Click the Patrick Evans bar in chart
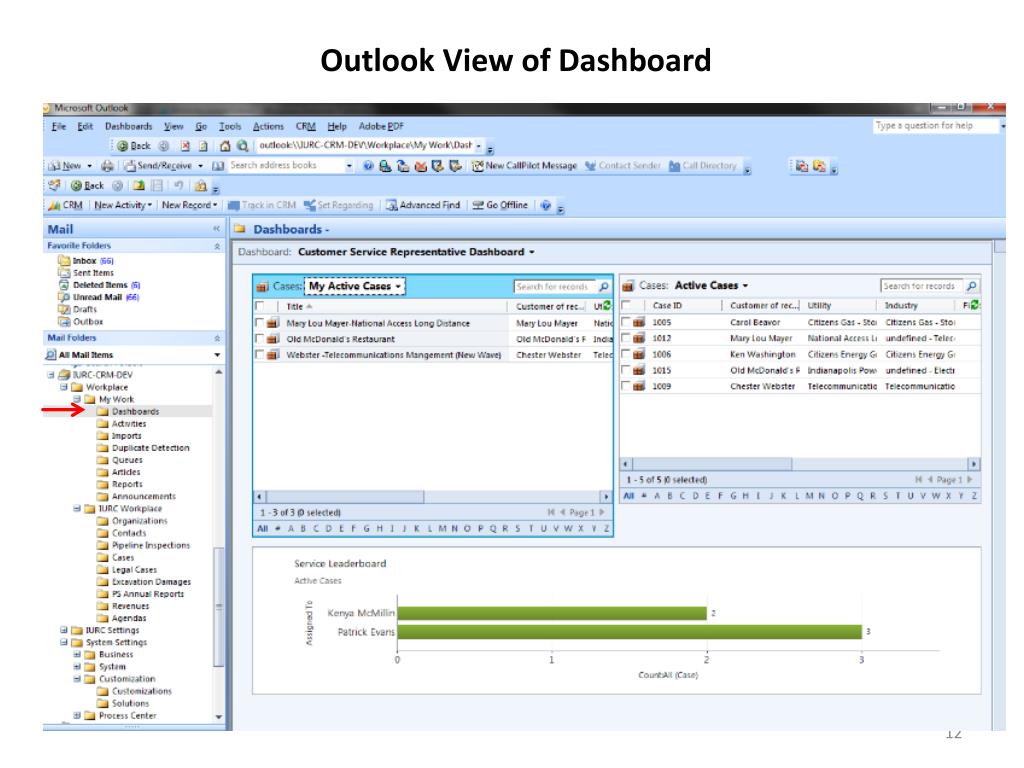This screenshot has height=768, width=1024. (x=630, y=632)
